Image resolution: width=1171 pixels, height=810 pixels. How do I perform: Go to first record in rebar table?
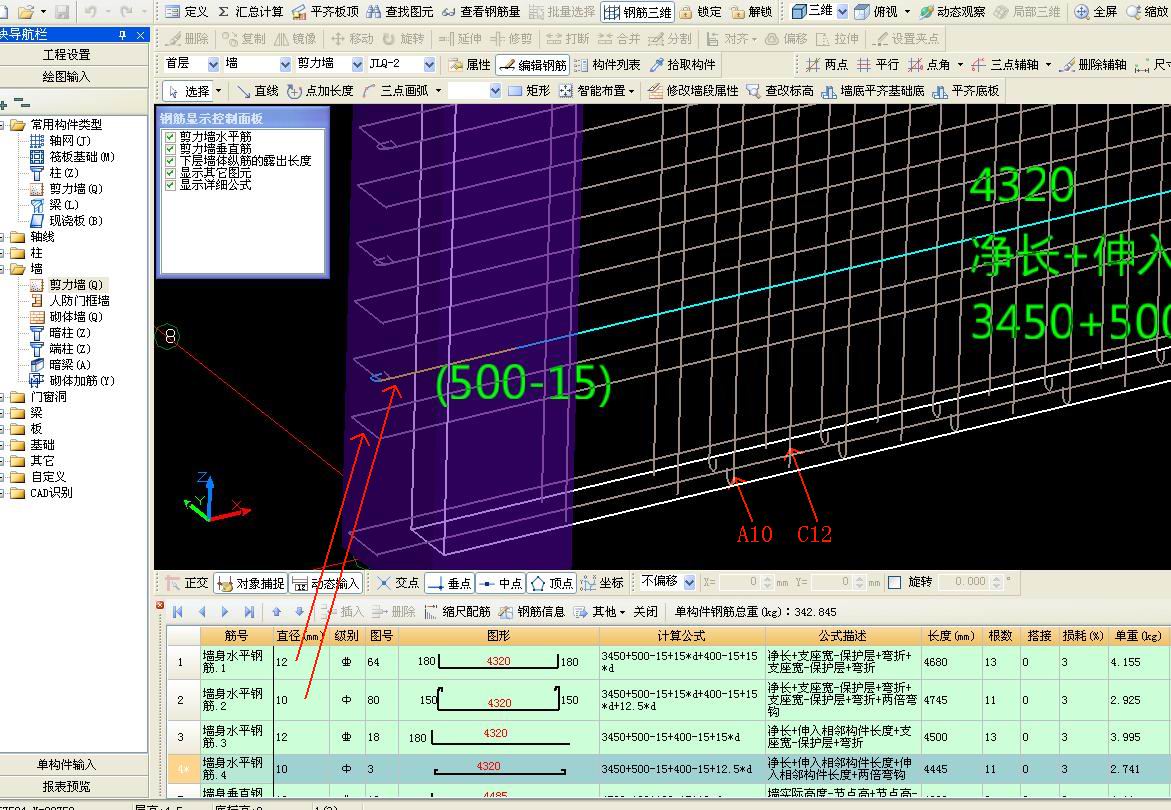[x=178, y=611]
